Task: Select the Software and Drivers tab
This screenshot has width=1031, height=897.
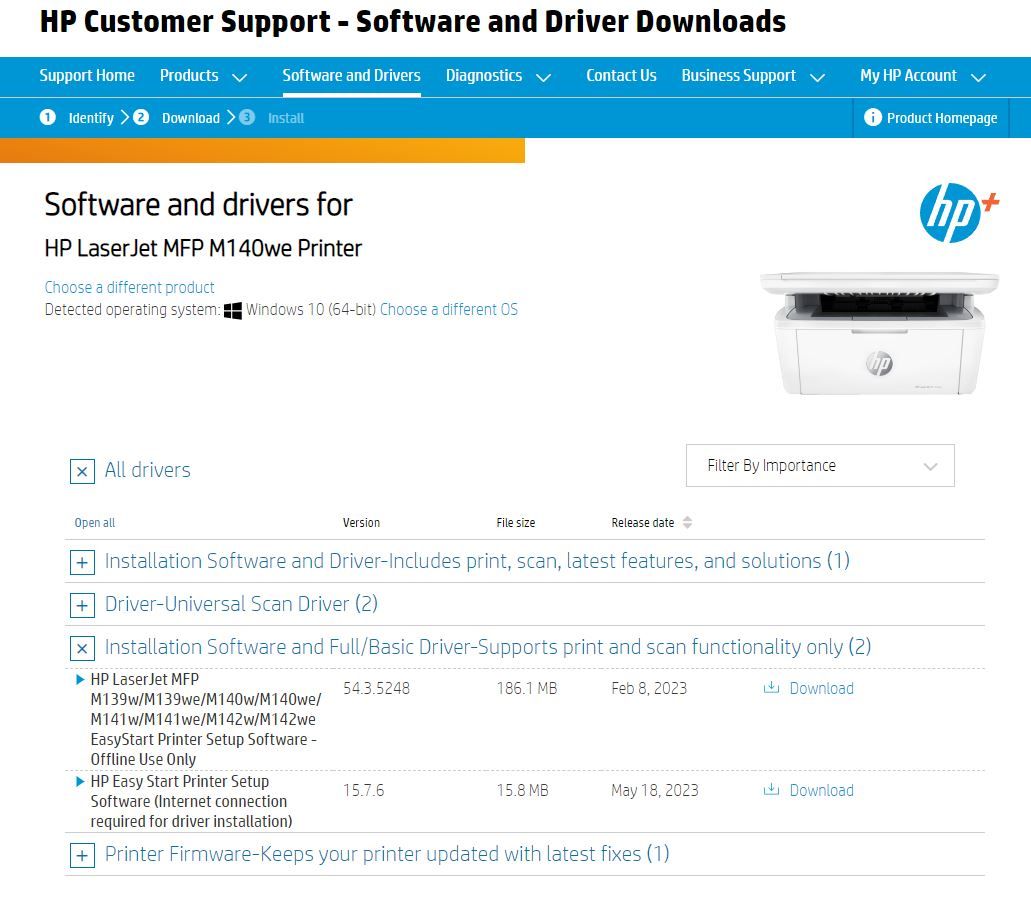Action: [352, 76]
